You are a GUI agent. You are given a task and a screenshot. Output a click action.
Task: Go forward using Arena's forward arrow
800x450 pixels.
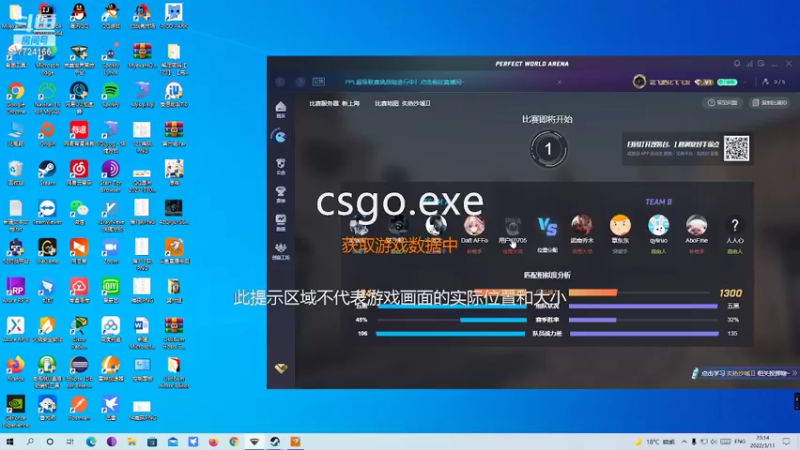coord(300,82)
